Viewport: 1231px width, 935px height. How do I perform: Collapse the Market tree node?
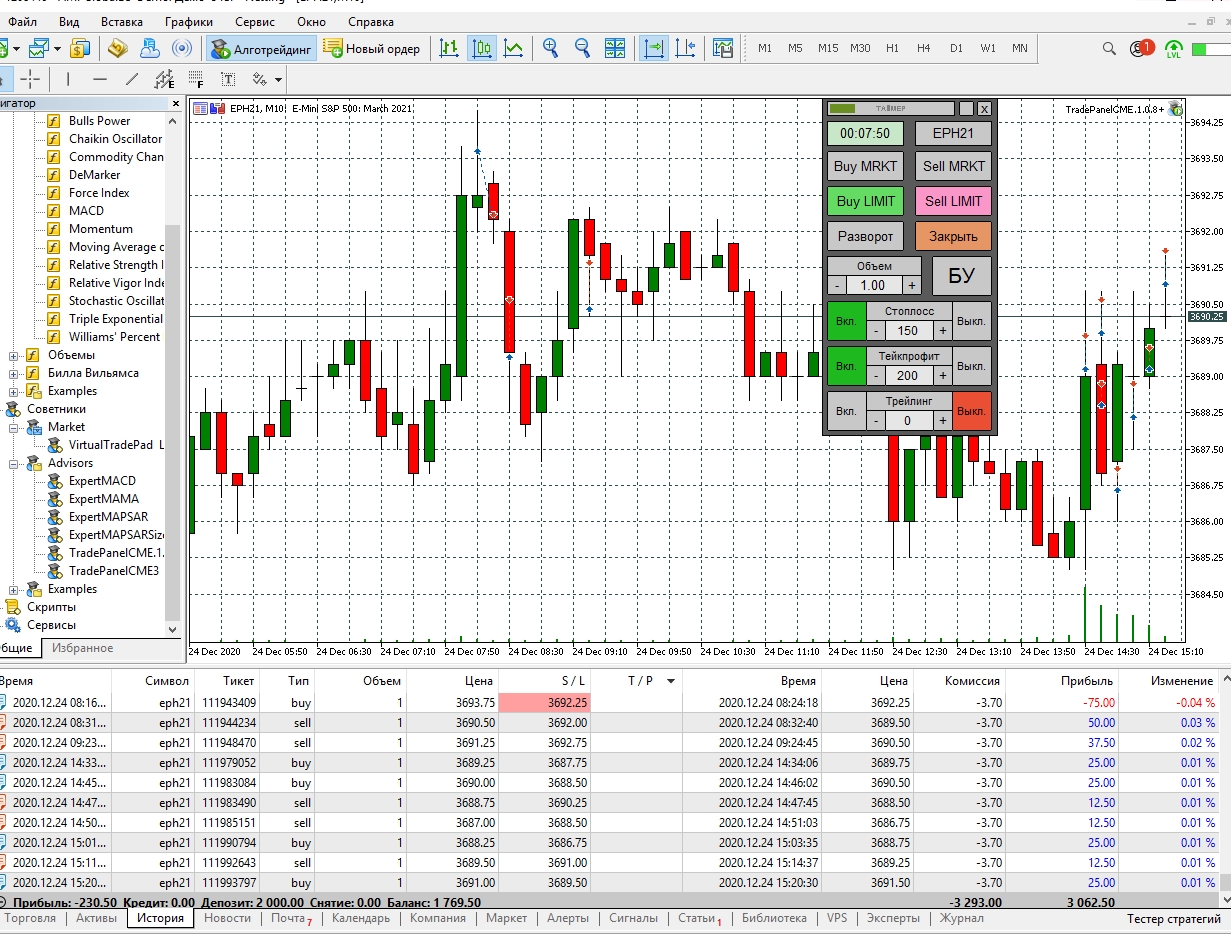[14, 427]
